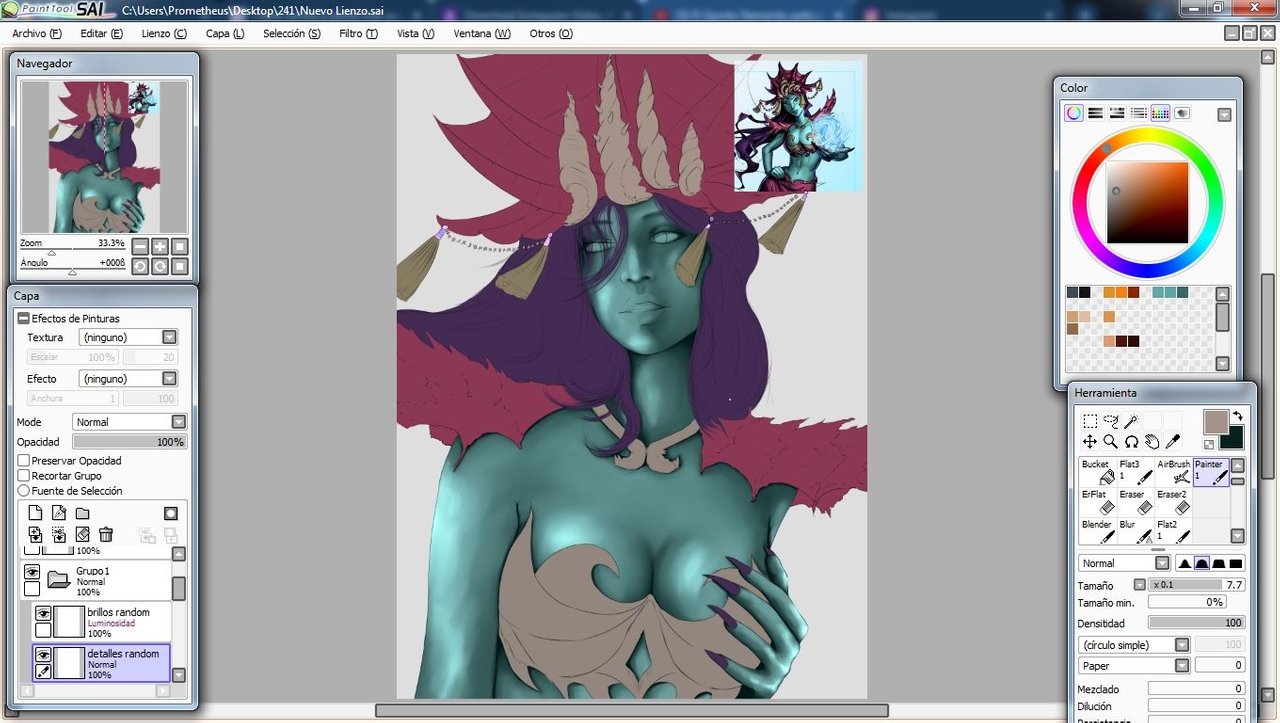Screen dimensions: 1280x723
Task: Enable Recortar Grupo checkbox
Action: coord(24,476)
